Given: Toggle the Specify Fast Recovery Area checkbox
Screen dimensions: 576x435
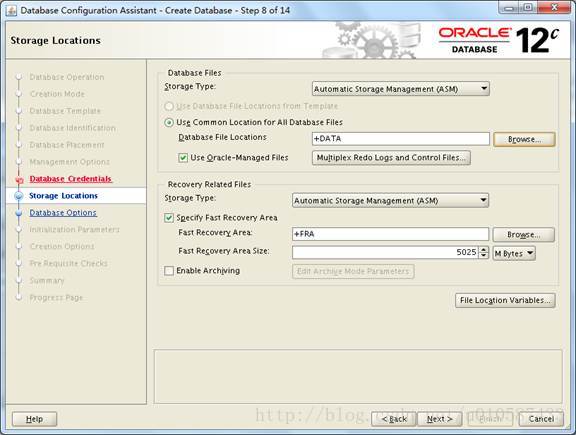Looking at the screenshot, I should 169,218.
